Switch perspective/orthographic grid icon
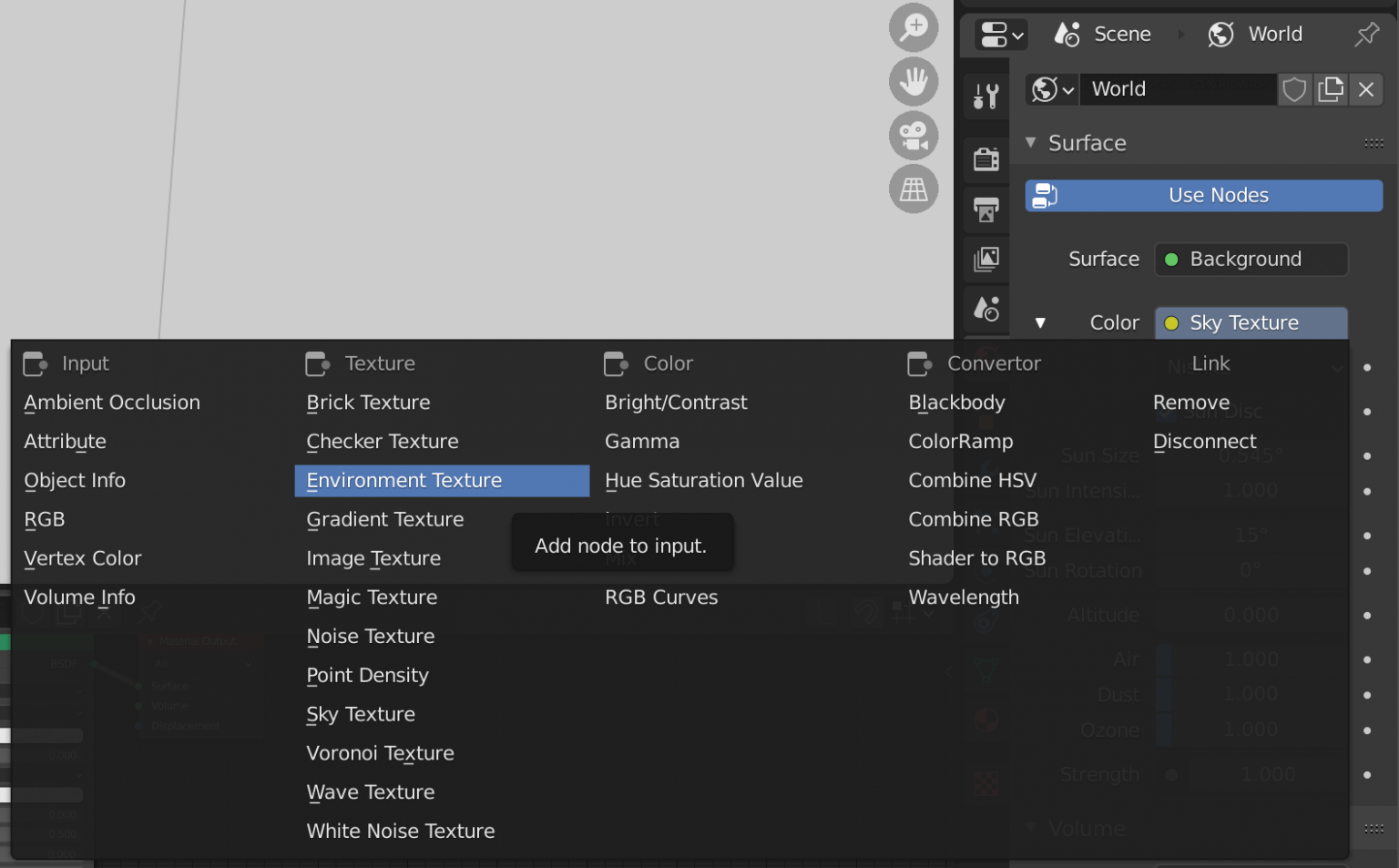The height and width of the screenshot is (868, 1399). coord(913,189)
